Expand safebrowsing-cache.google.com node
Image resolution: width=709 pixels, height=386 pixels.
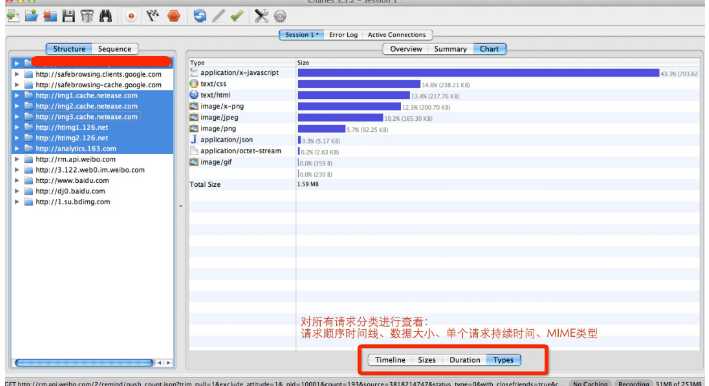point(17,85)
